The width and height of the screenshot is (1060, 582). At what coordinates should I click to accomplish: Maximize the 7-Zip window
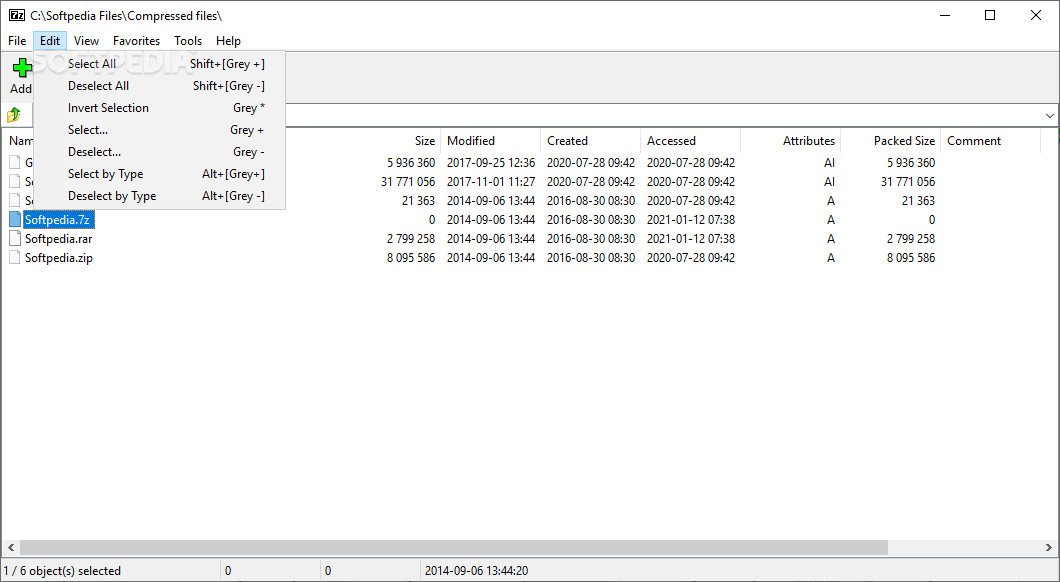tap(990, 15)
